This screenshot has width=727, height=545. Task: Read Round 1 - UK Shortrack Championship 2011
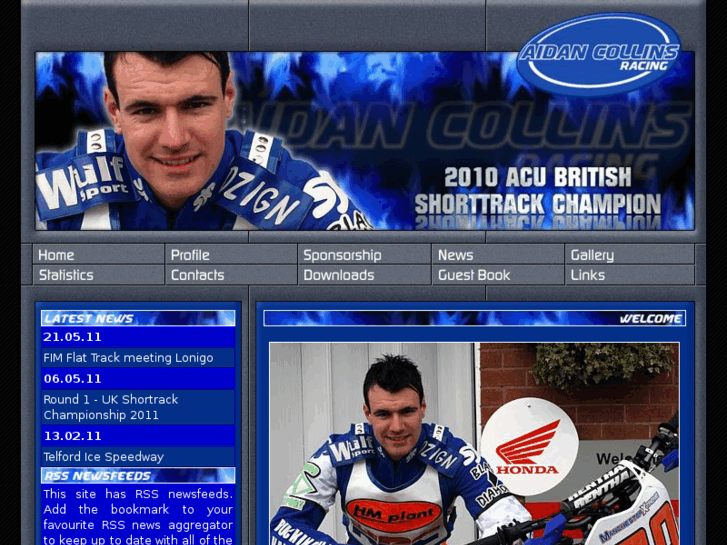click(x=111, y=407)
